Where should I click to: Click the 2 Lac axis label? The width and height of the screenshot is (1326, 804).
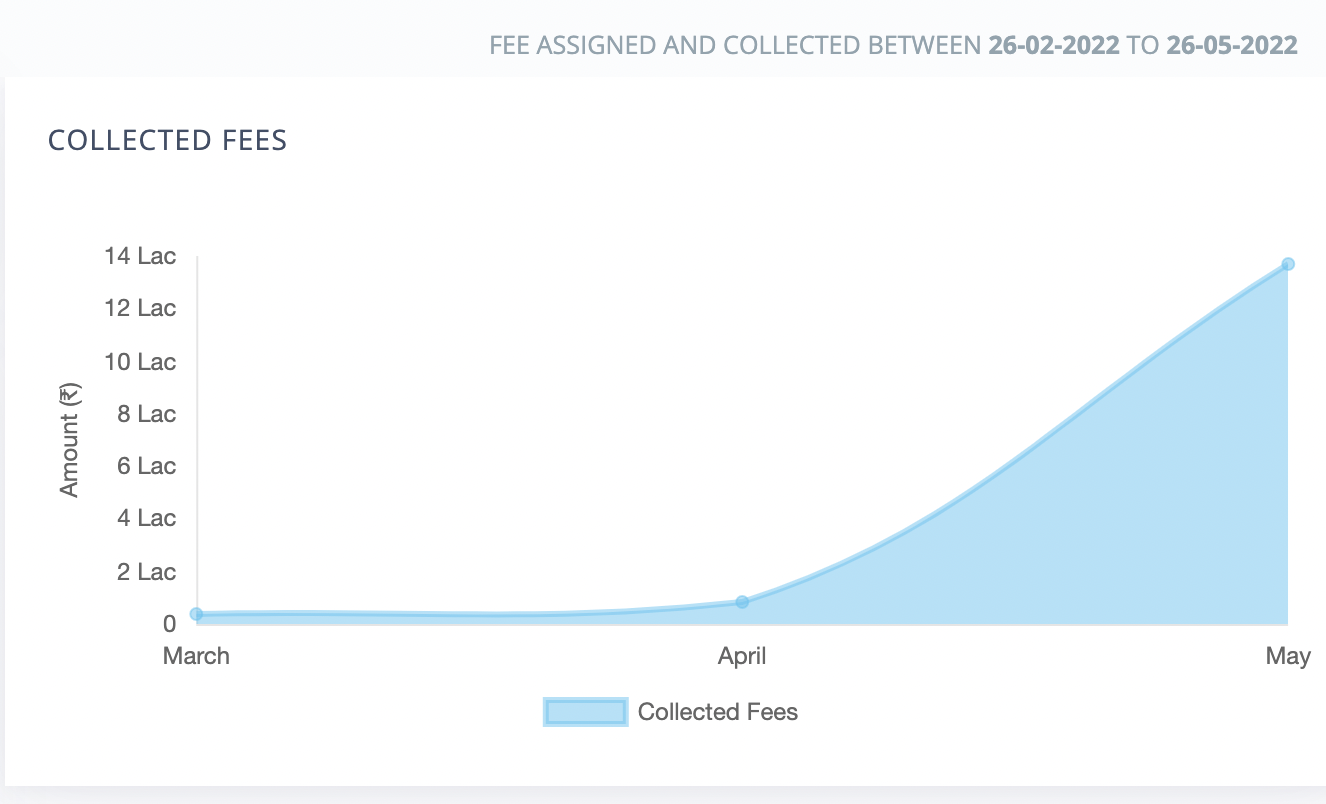point(146,572)
